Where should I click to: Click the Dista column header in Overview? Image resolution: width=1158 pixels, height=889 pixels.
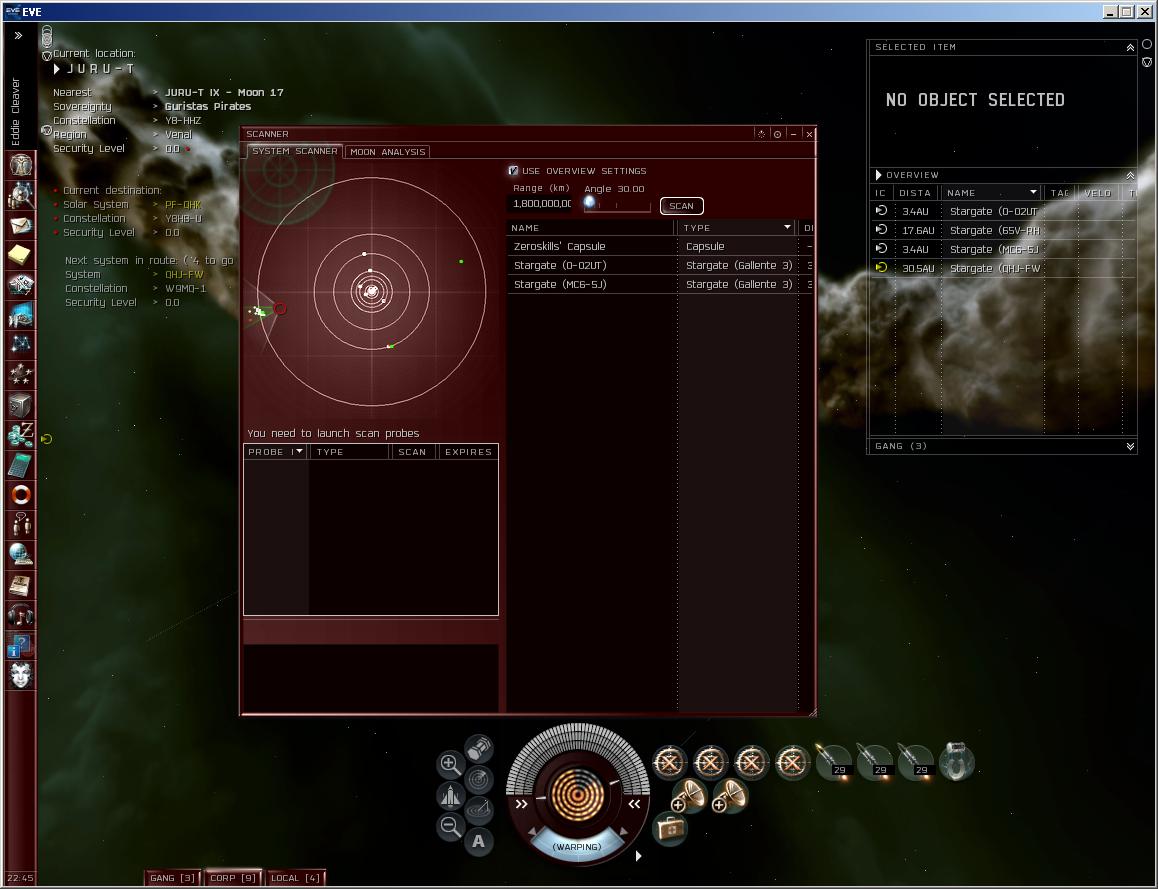click(914, 193)
